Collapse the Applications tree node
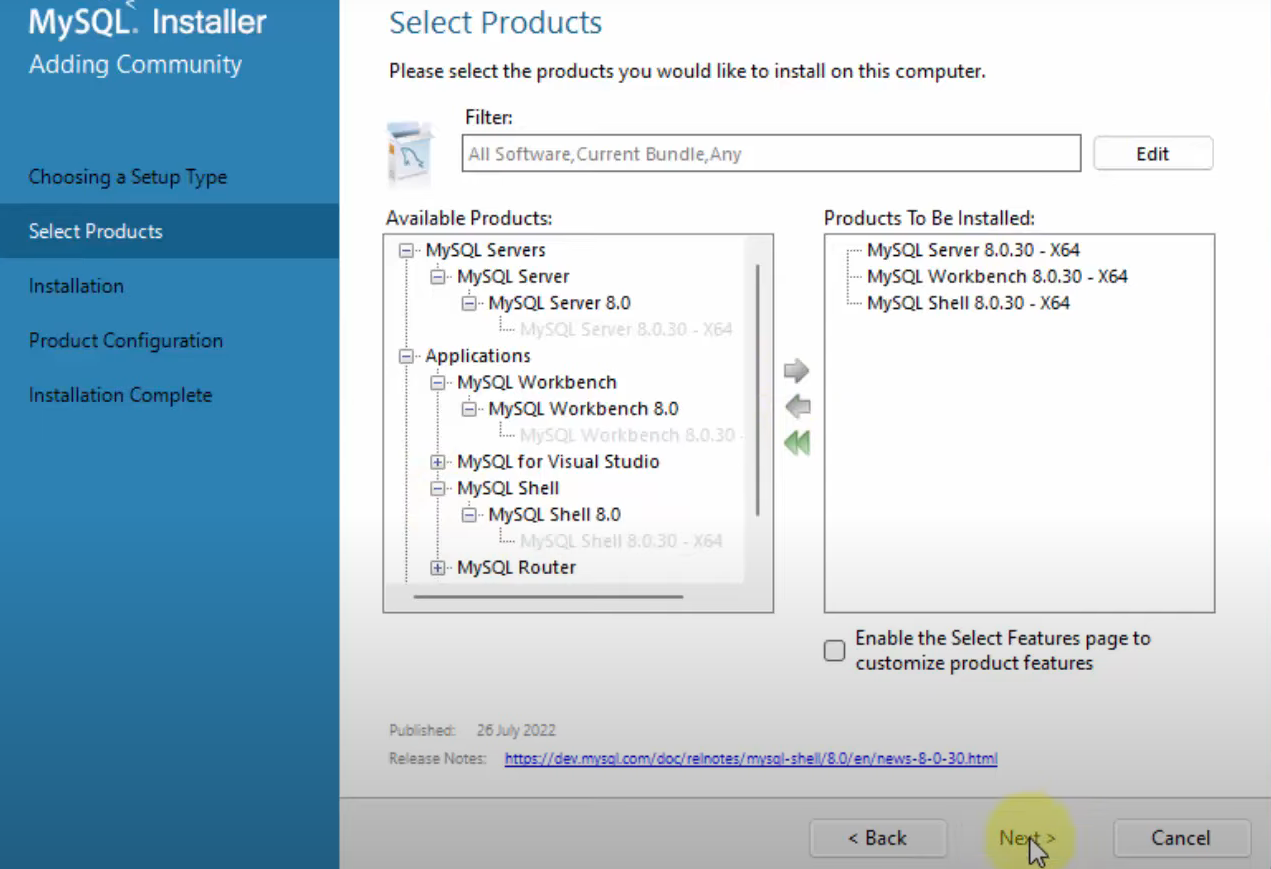Screen dimensions: 1271x869 406,357
